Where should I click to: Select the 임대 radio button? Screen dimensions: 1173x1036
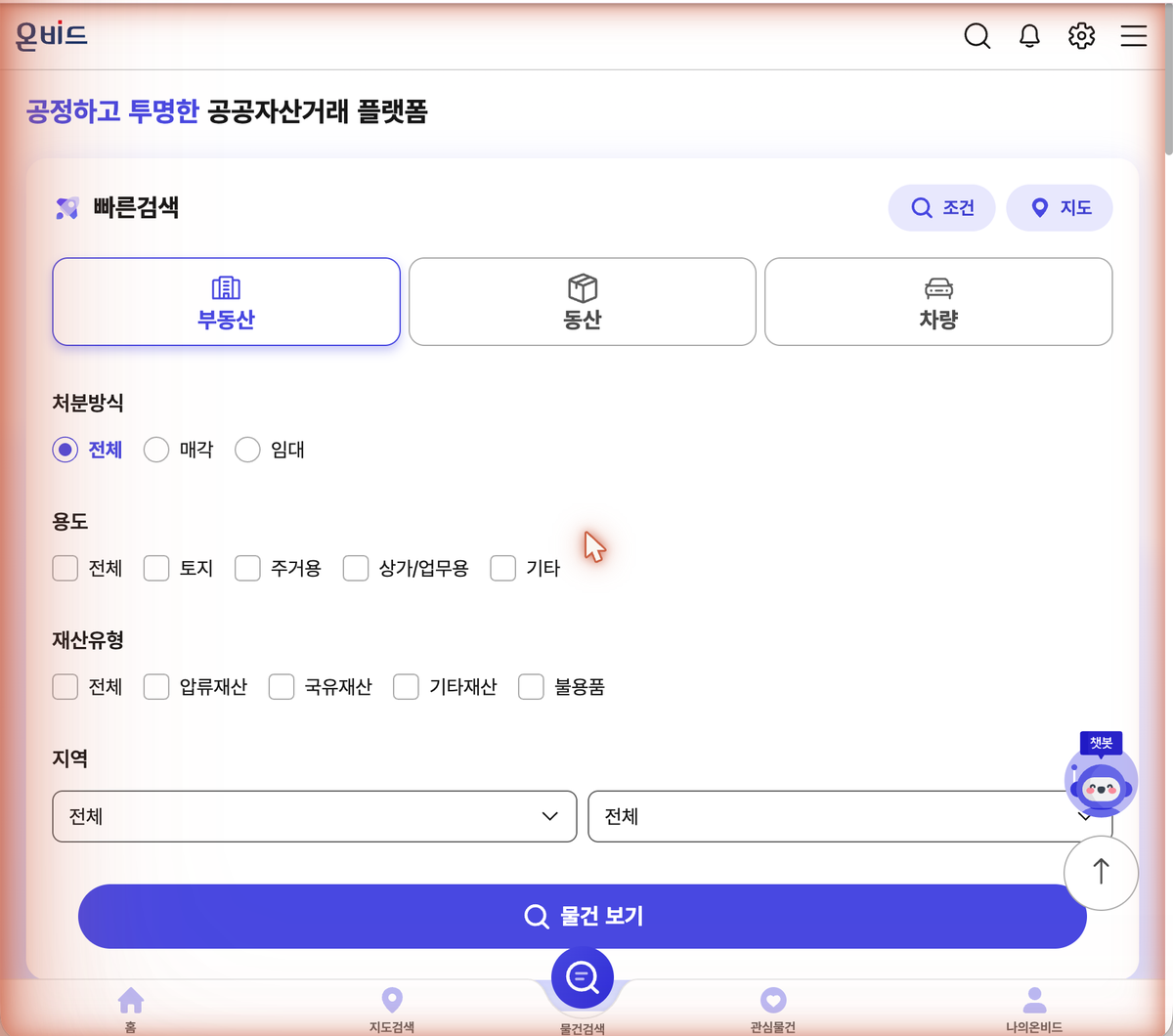click(247, 450)
